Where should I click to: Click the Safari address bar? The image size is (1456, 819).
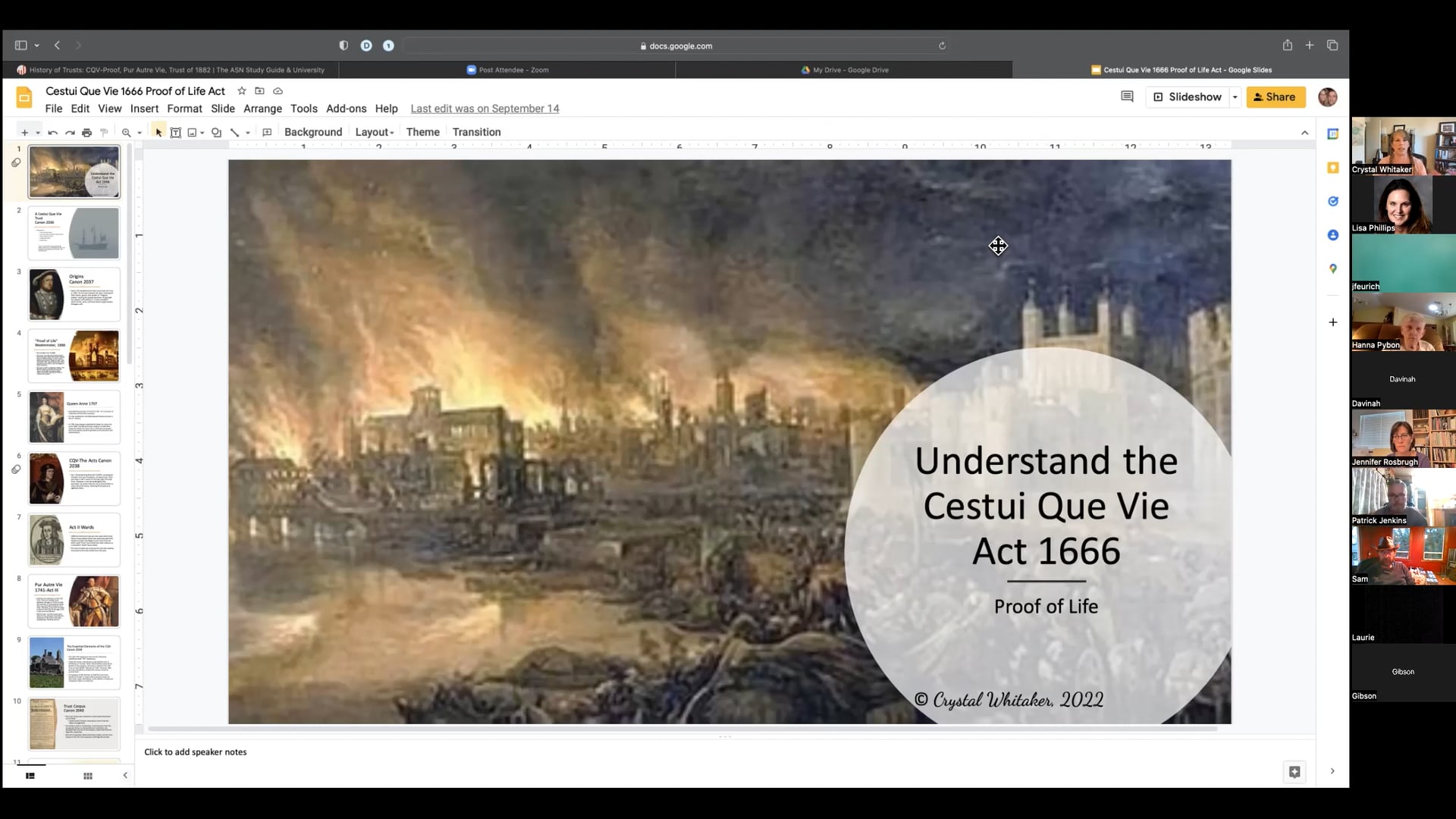[676, 46]
